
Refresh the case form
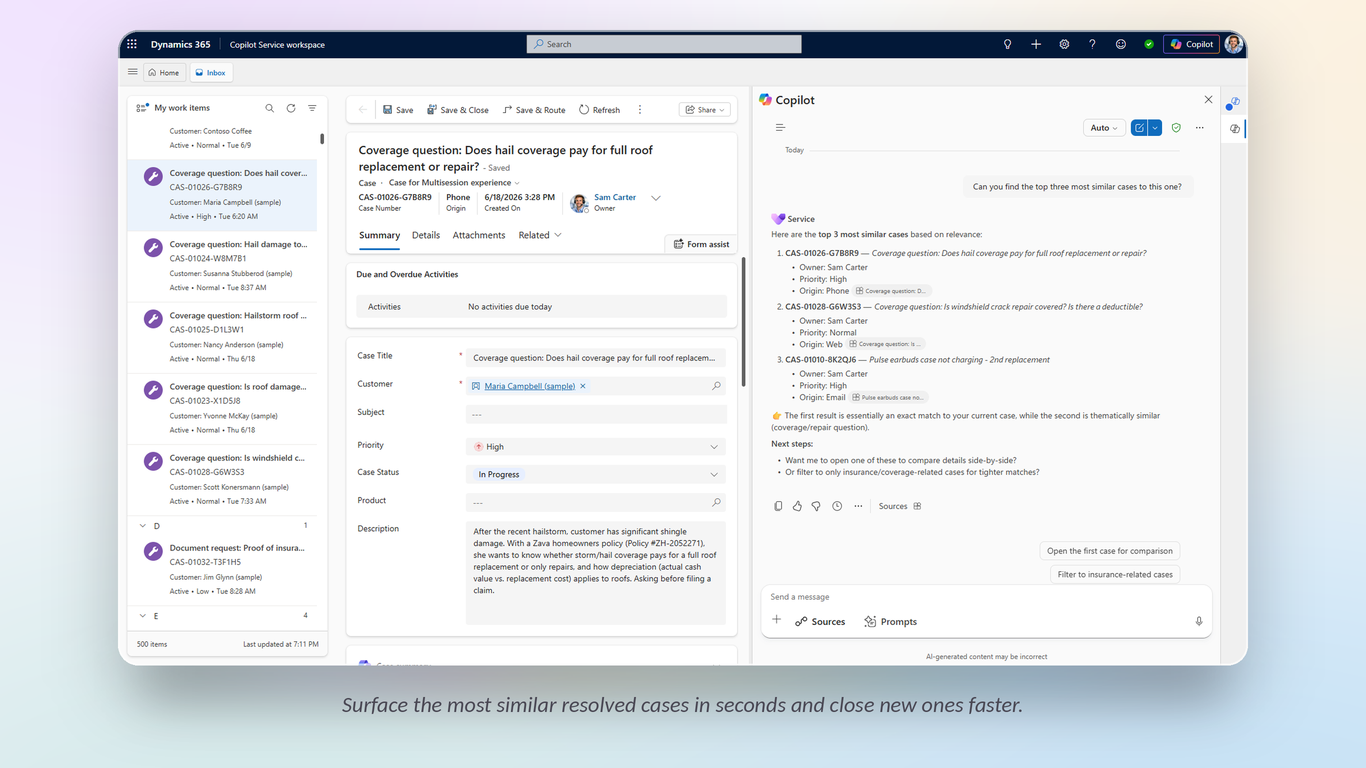(x=599, y=110)
